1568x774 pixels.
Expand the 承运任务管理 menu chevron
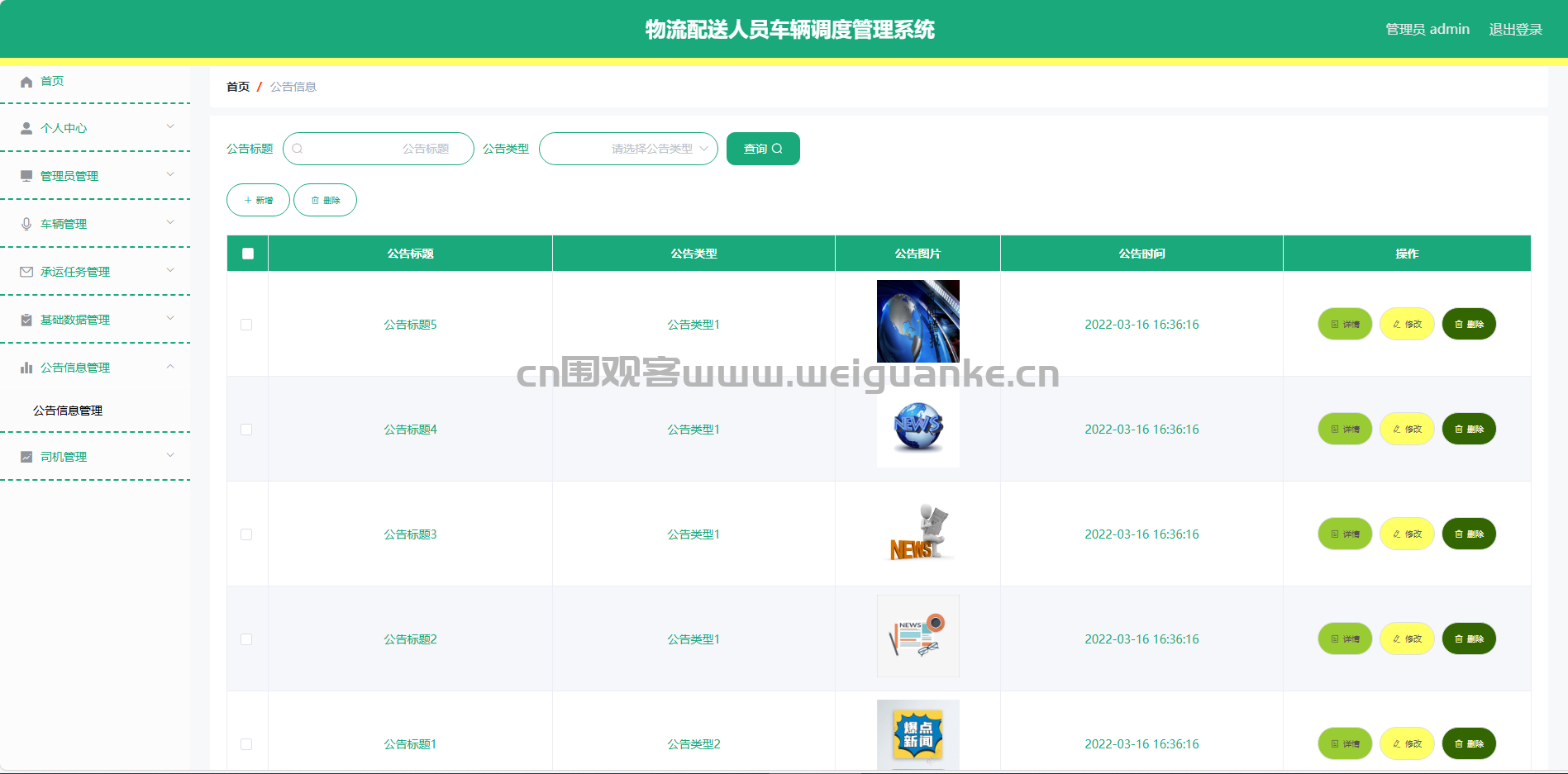point(170,270)
